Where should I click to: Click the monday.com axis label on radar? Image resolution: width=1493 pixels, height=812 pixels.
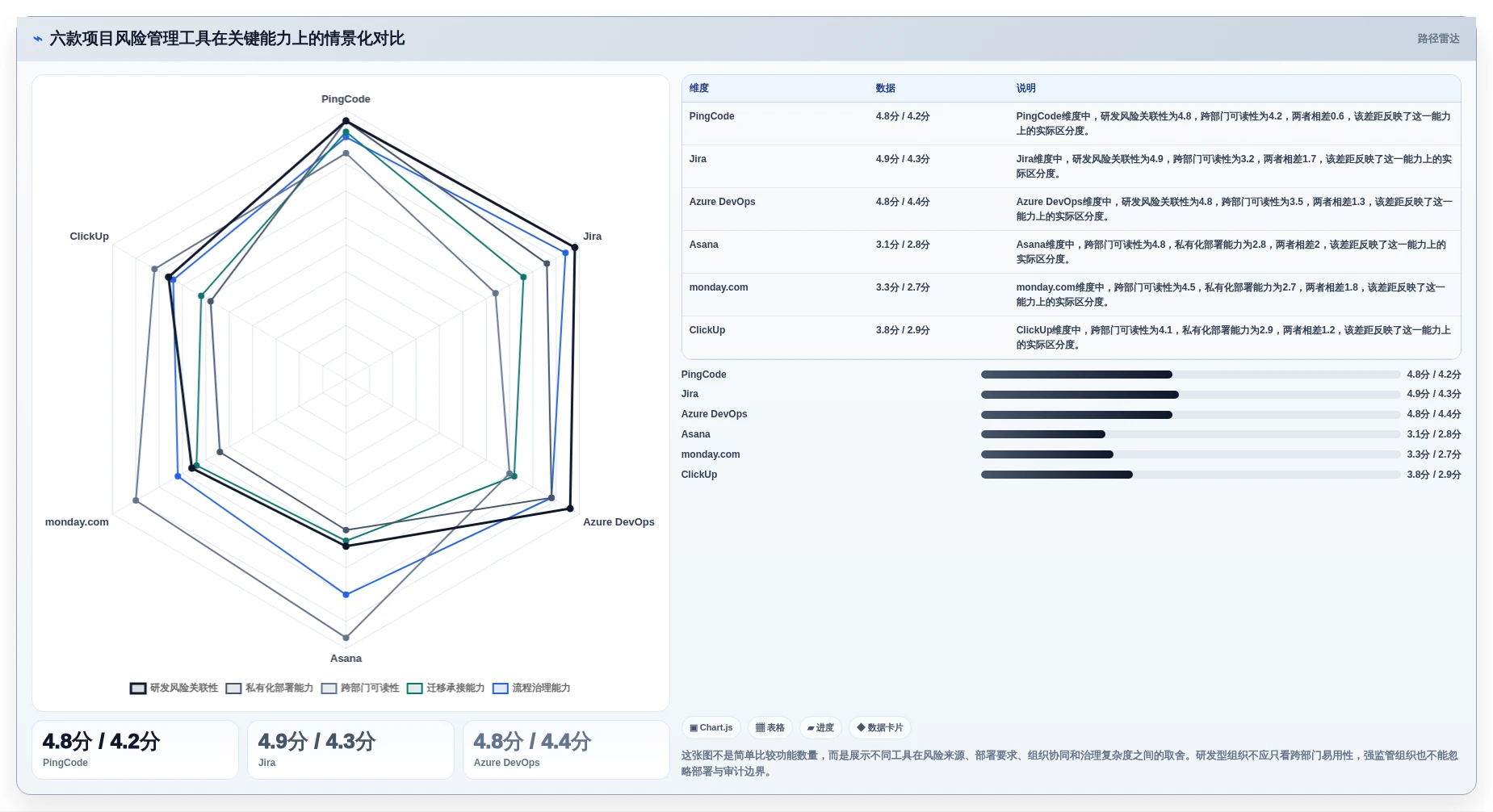click(77, 522)
